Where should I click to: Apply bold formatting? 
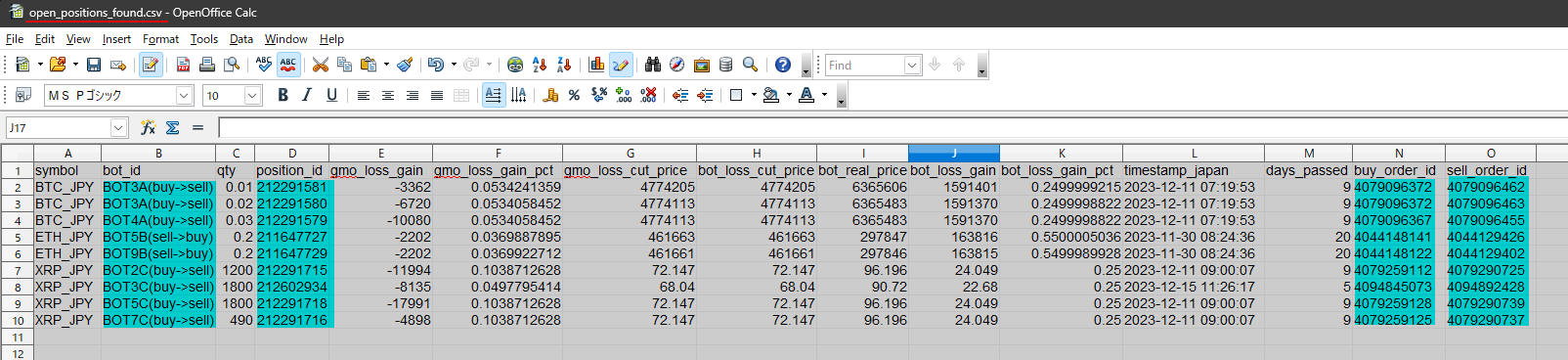point(283,95)
